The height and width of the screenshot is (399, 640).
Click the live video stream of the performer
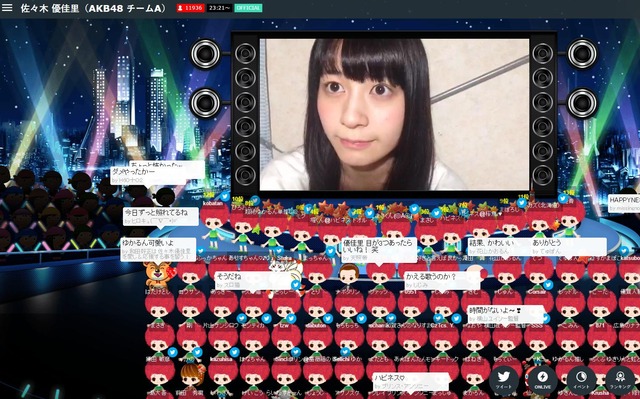(x=394, y=115)
